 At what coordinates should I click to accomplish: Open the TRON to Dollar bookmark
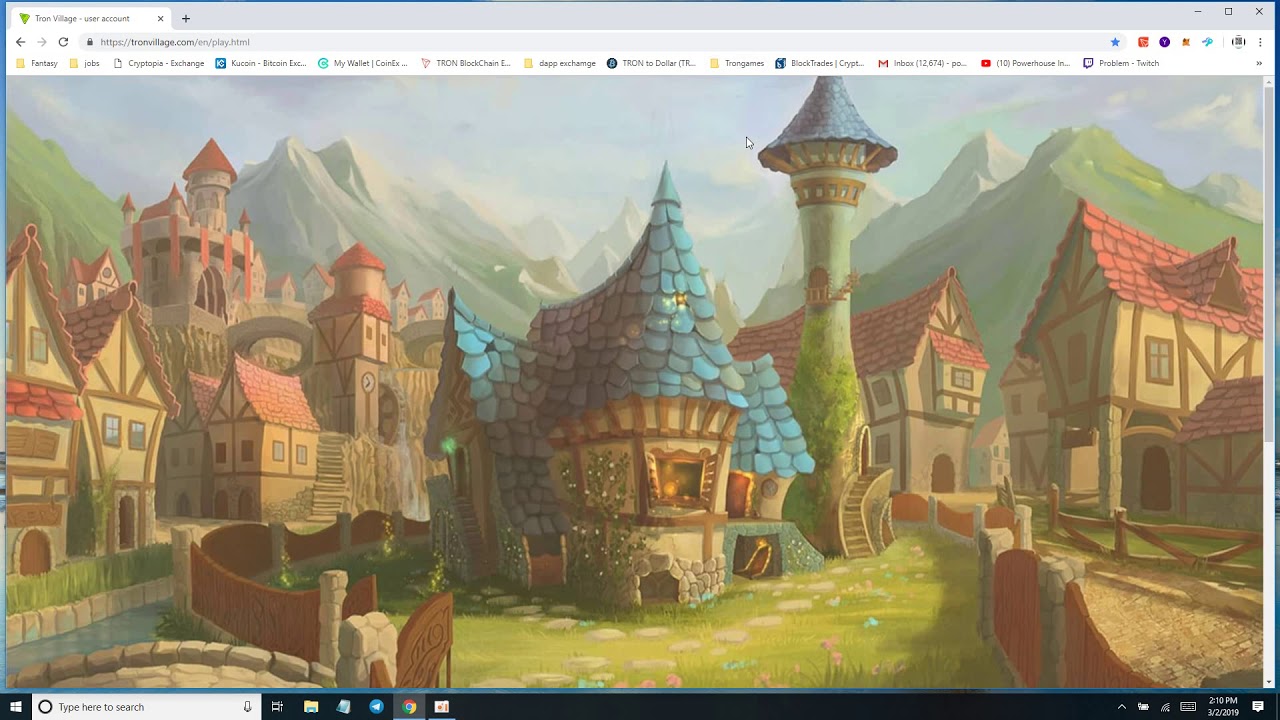coord(651,63)
